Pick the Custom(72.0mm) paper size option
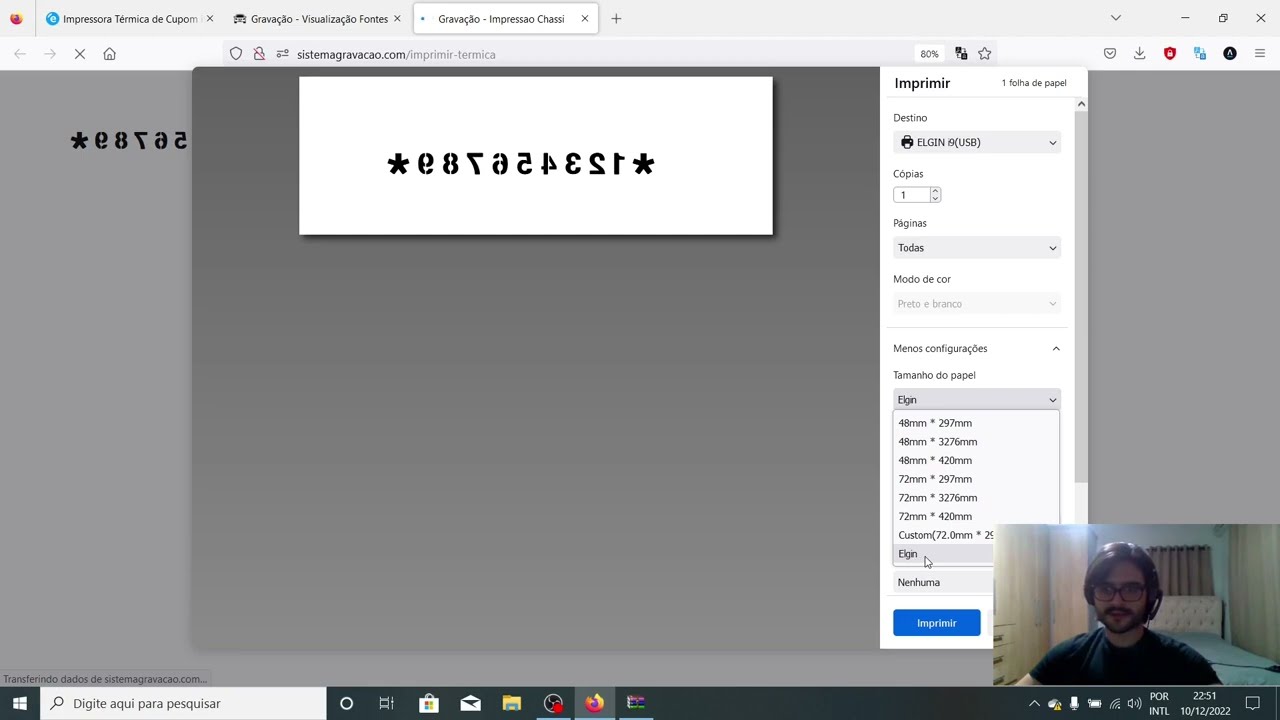Screen dimensions: 1280x720 click(945, 535)
